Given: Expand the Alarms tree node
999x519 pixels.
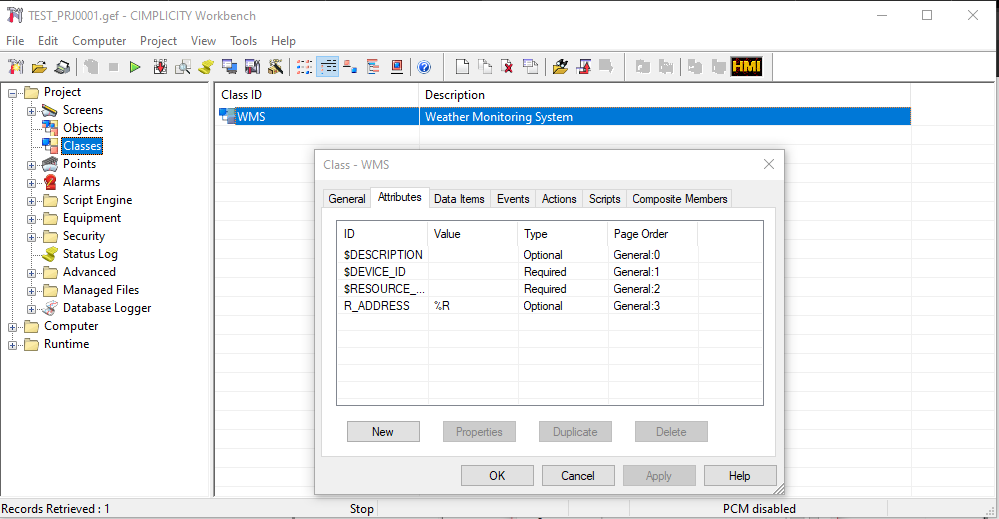Looking at the screenshot, I should pyautogui.click(x=31, y=183).
